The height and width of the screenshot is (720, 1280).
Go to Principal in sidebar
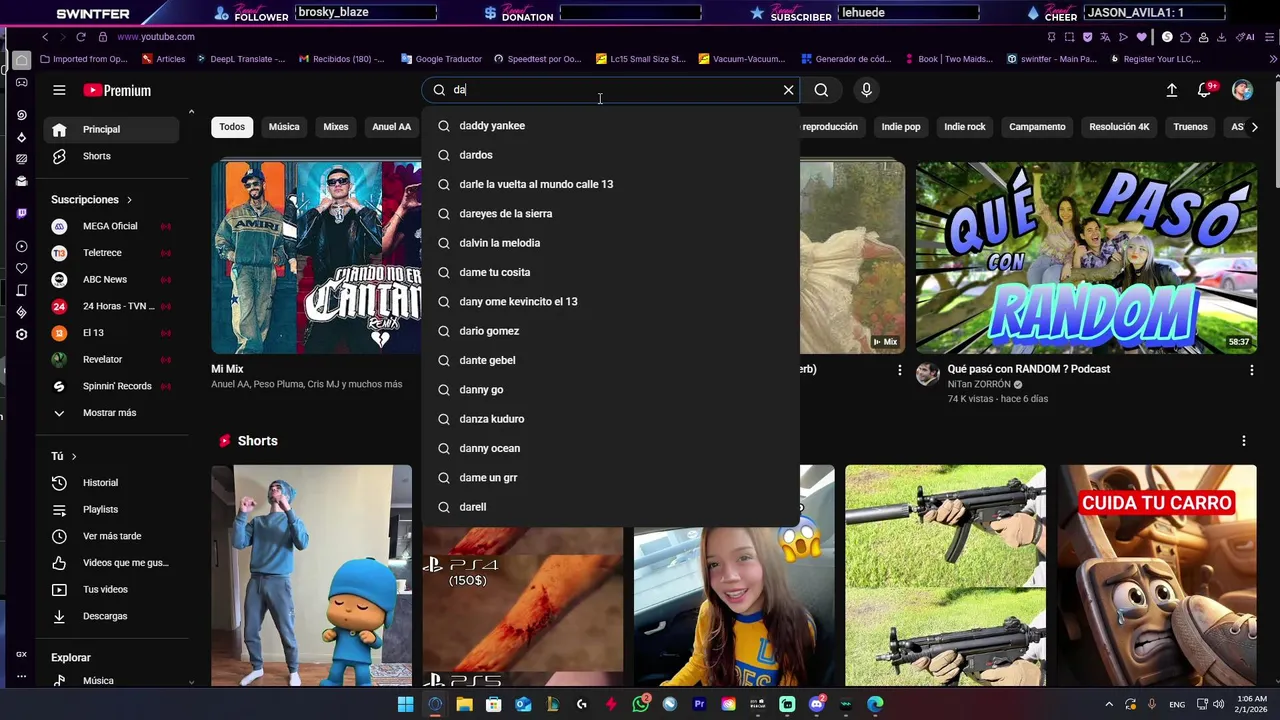pos(111,129)
